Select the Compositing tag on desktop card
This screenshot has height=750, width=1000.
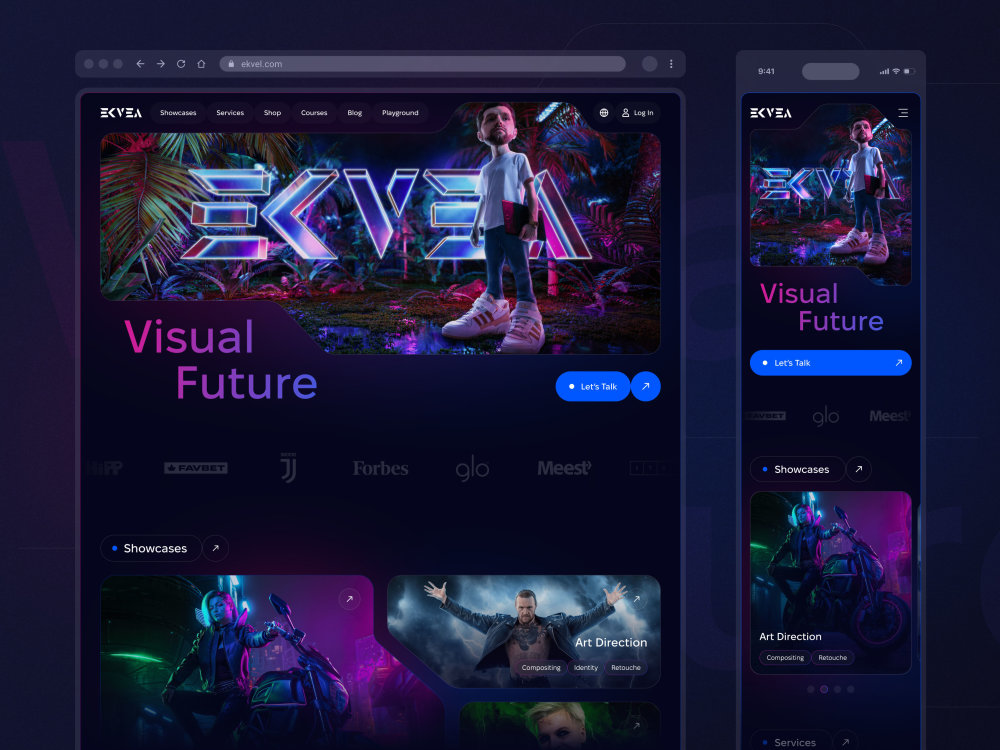click(541, 668)
